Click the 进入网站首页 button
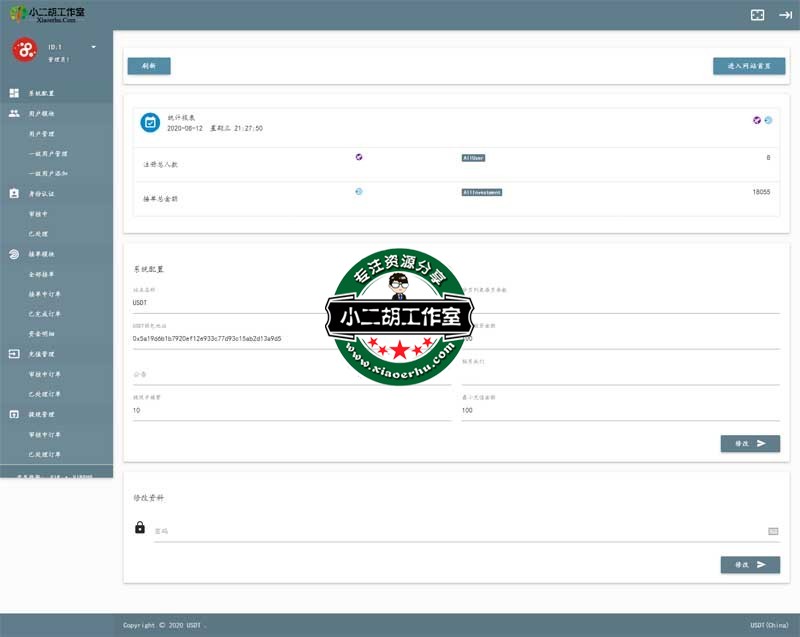The height and width of the screenshot is (637, 800). tap(748, 66)
